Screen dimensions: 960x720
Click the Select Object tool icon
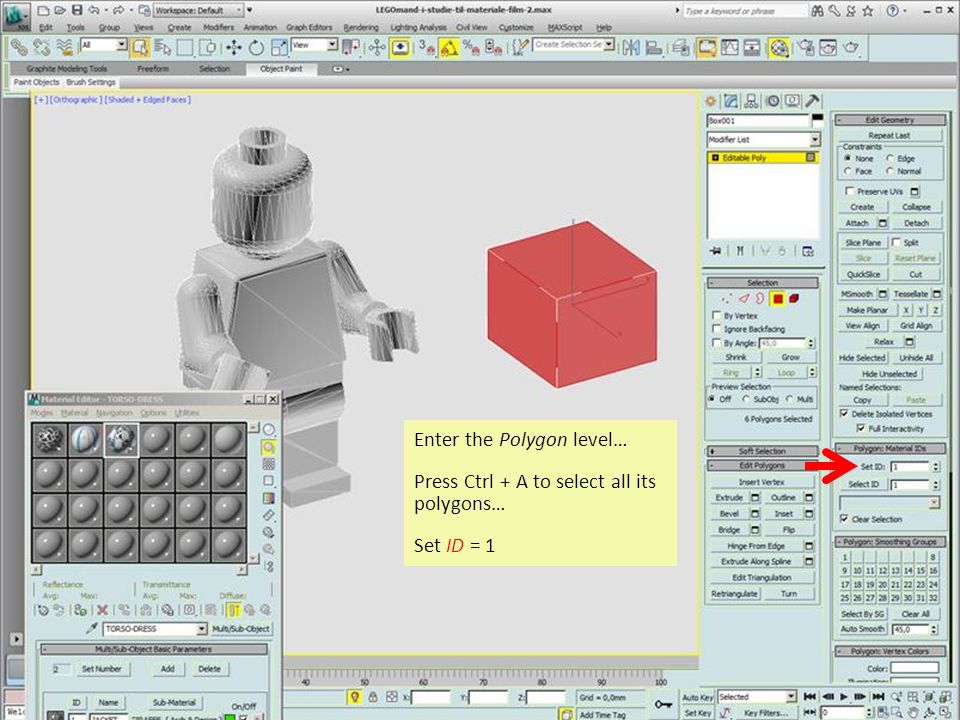tap(140, 47)
